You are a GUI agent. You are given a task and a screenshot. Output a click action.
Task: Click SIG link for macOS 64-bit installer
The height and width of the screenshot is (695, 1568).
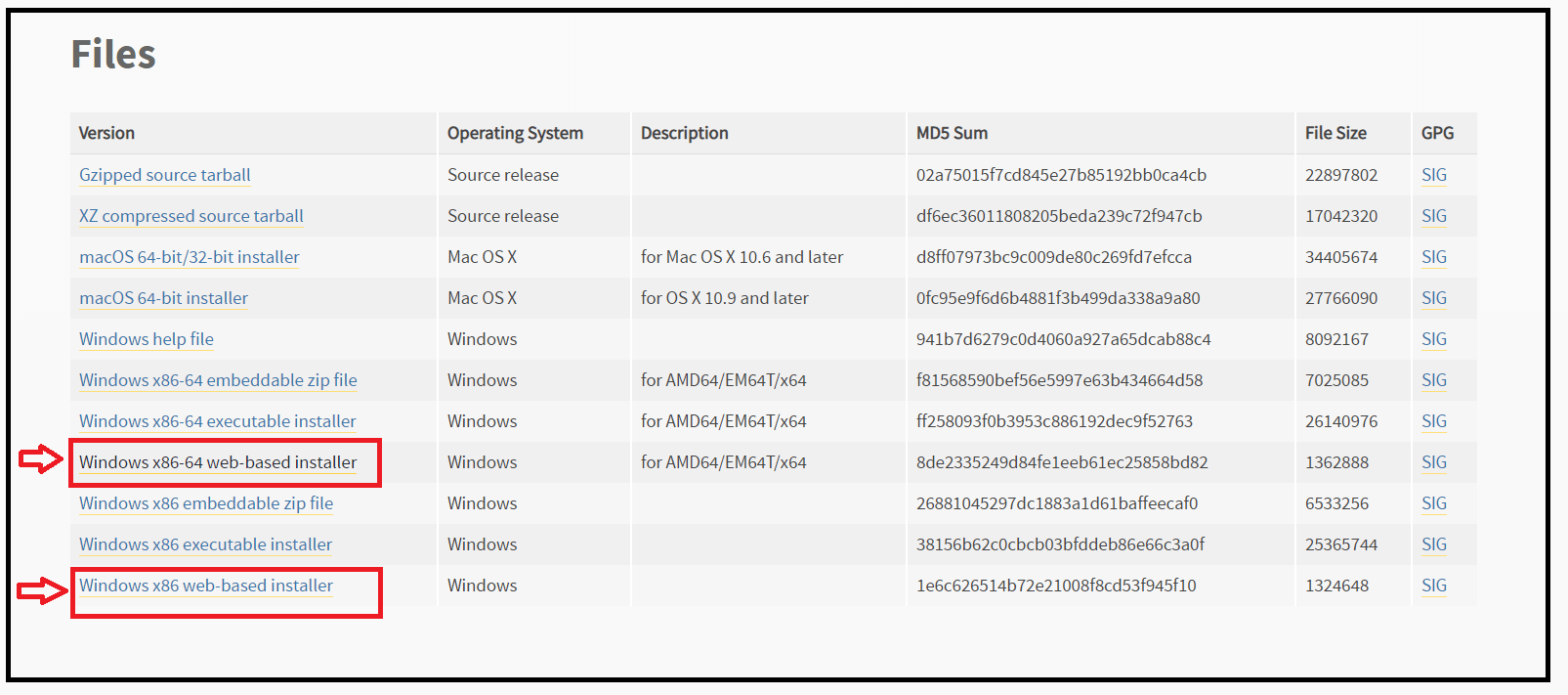point(1433,298)
